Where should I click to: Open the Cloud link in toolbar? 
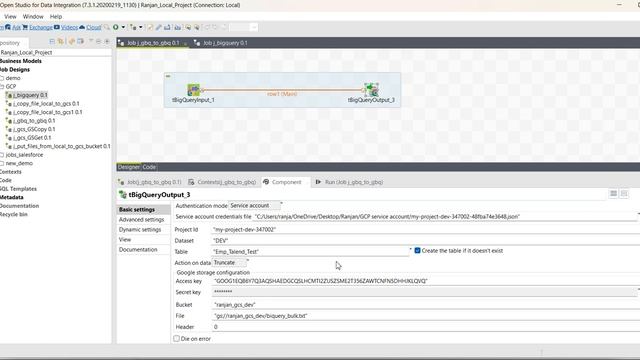tap(93, 27)
